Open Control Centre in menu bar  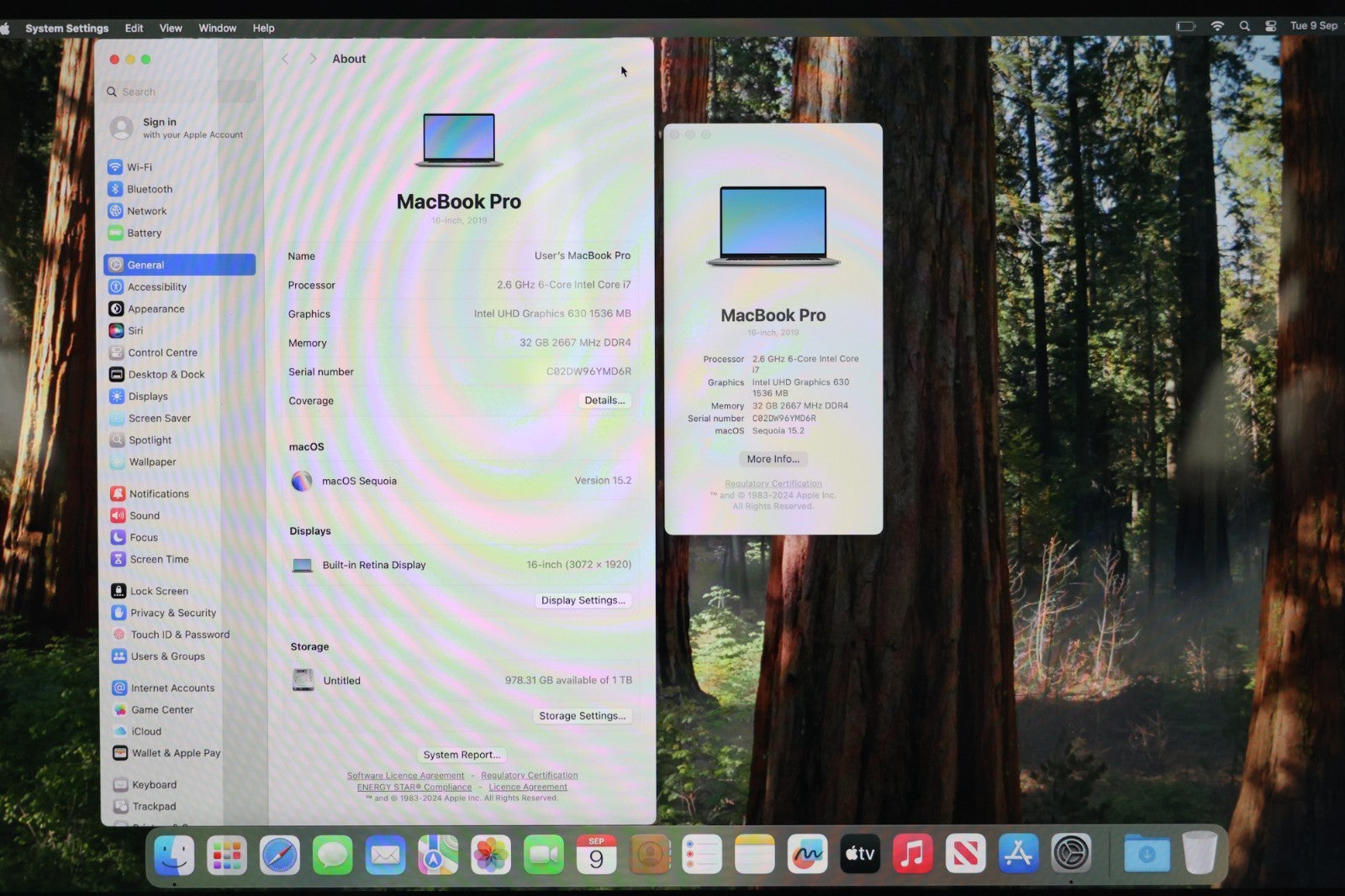pos(1270,26)
